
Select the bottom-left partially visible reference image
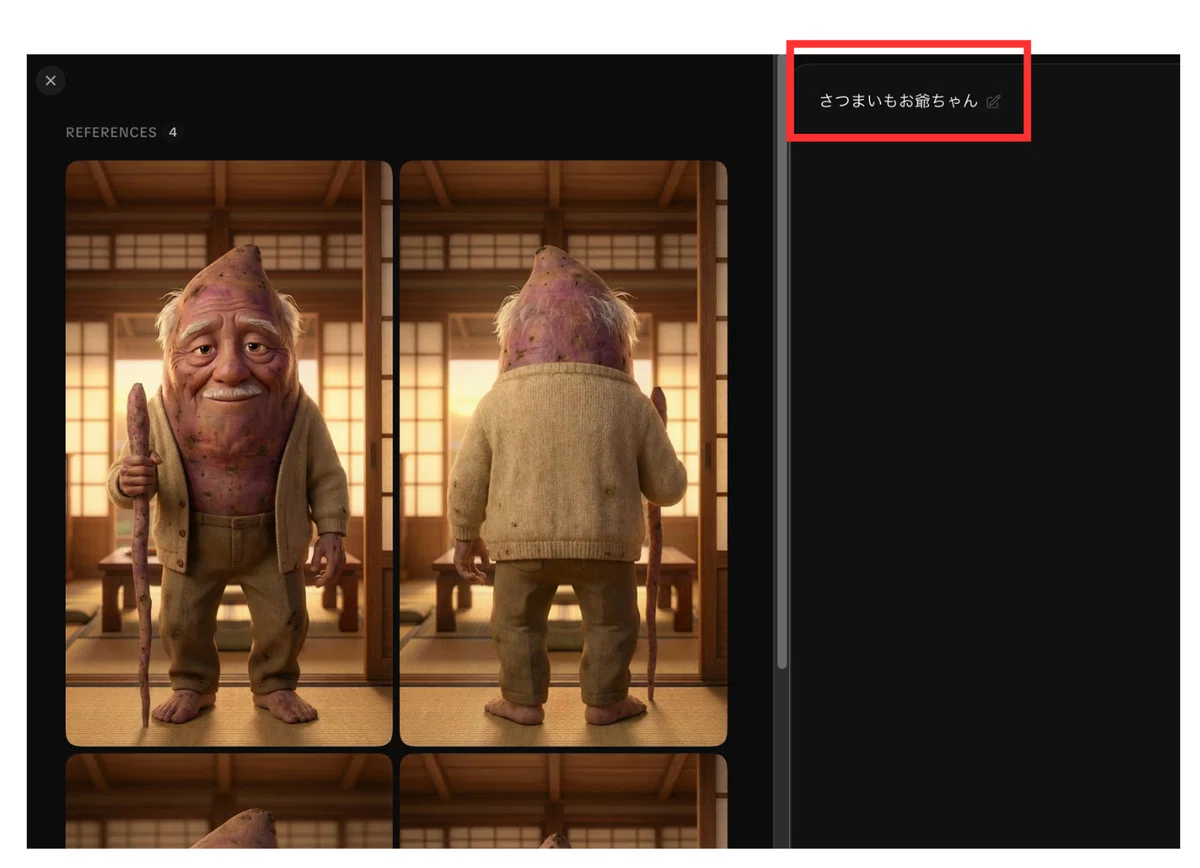click(229, 801)
